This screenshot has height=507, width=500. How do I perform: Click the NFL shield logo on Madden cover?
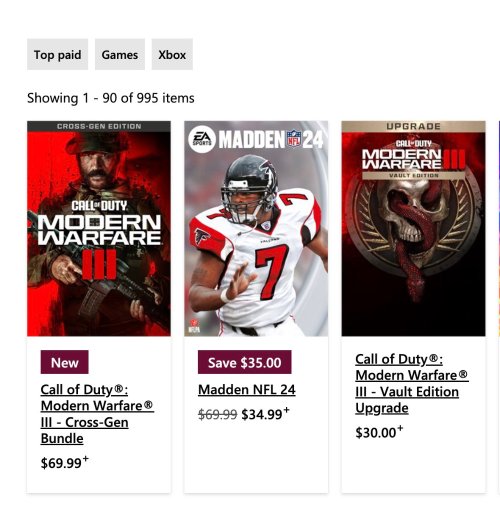tap(294, 139)
